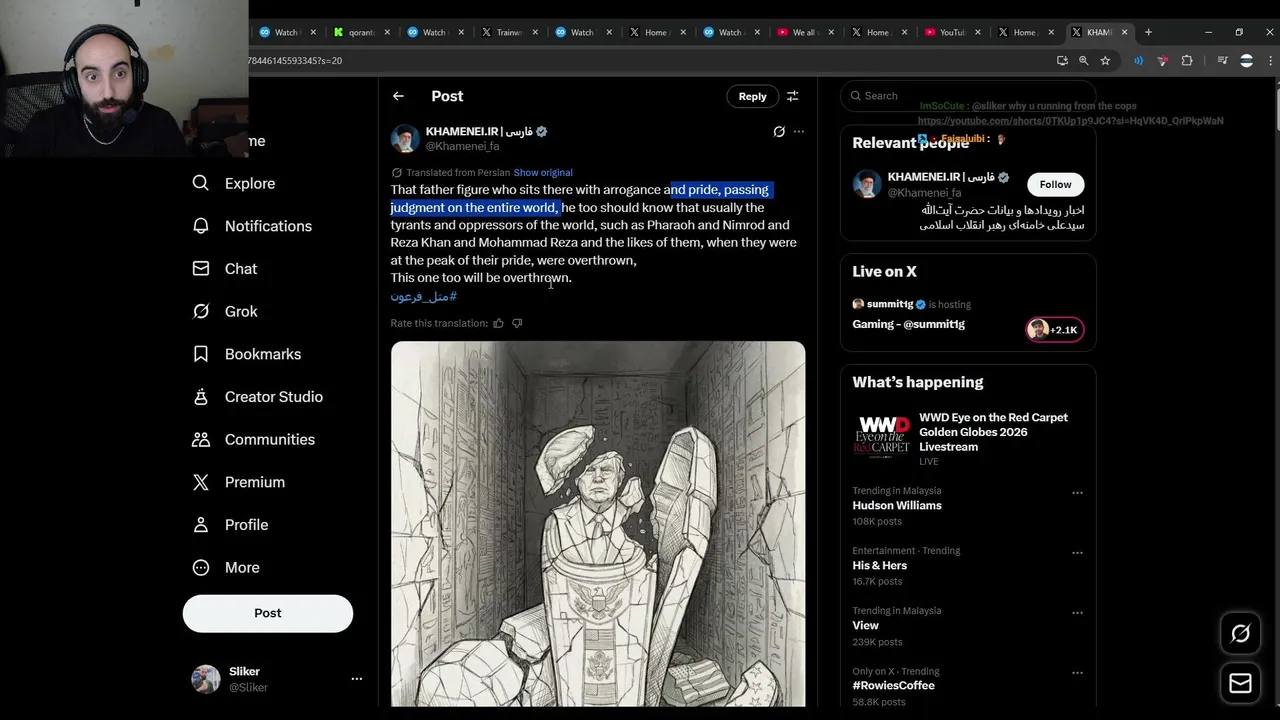Open the Persian hashtag link under the post
Screen dimensions: 1280x720
click(x=424, y=297)
